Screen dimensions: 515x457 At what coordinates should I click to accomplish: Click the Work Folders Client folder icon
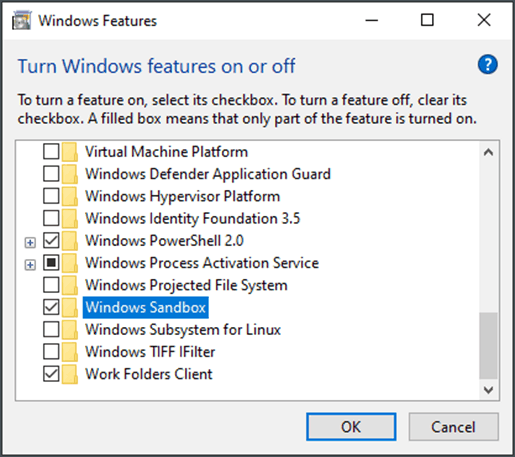[x=69, y=374]
